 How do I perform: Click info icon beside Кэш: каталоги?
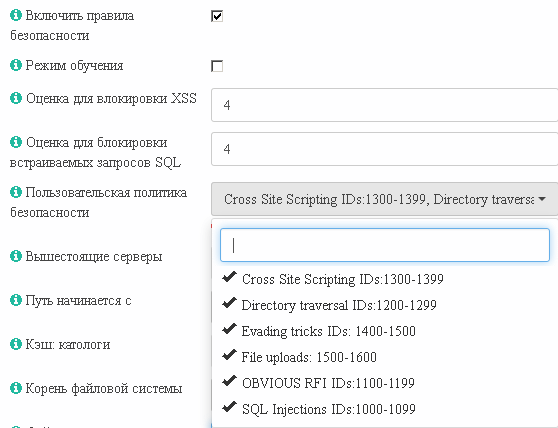16,344
